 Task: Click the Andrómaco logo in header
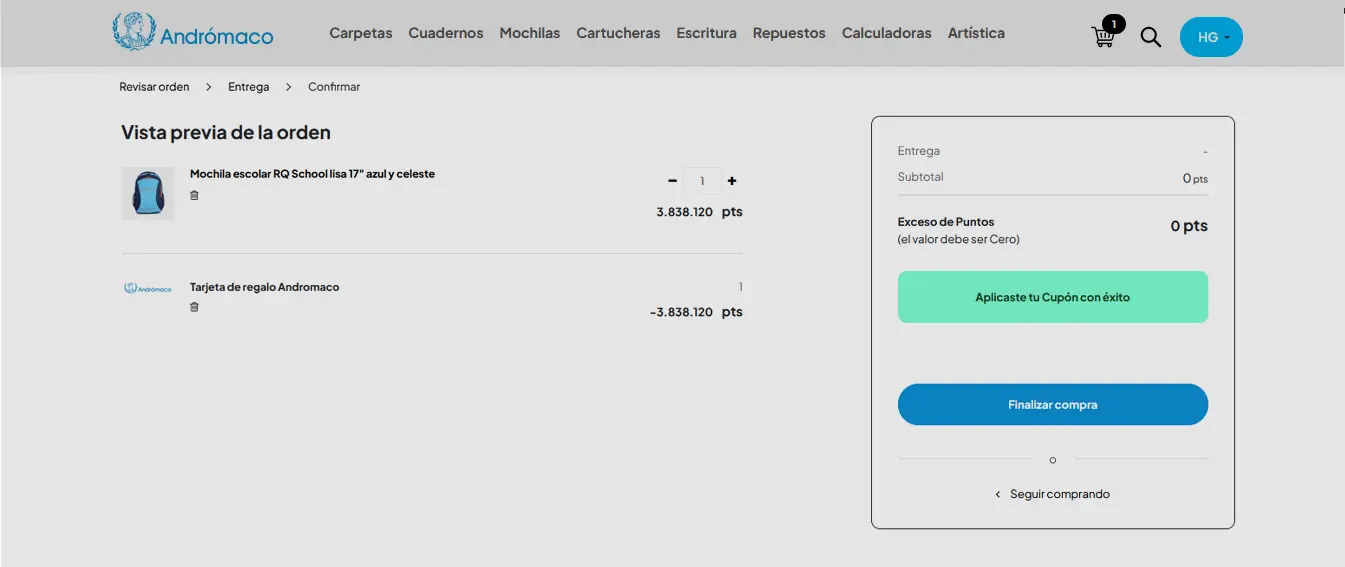(x=193, y=33)
